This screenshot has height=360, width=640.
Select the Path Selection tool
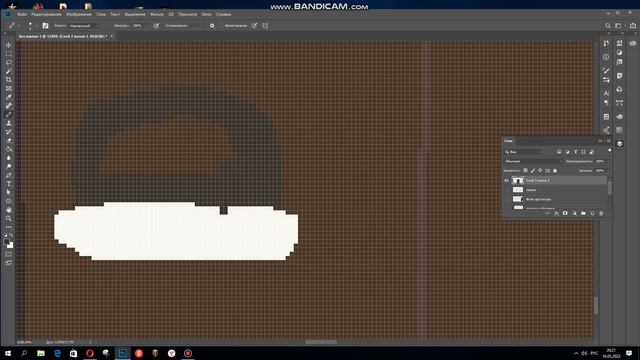[9, 192]
